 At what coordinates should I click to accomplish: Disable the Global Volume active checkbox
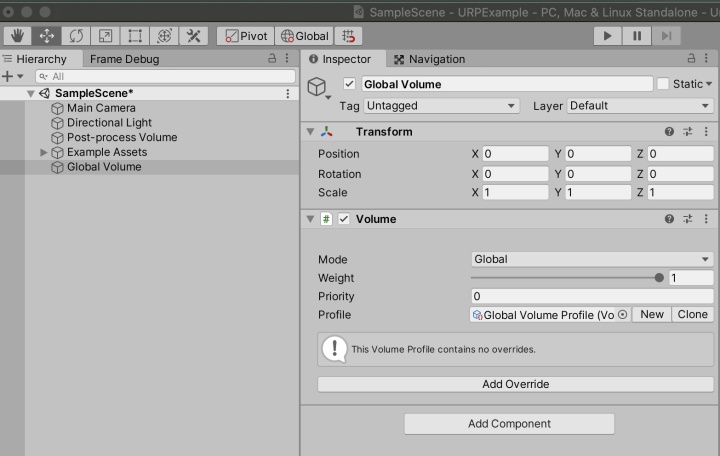[349, 84]
